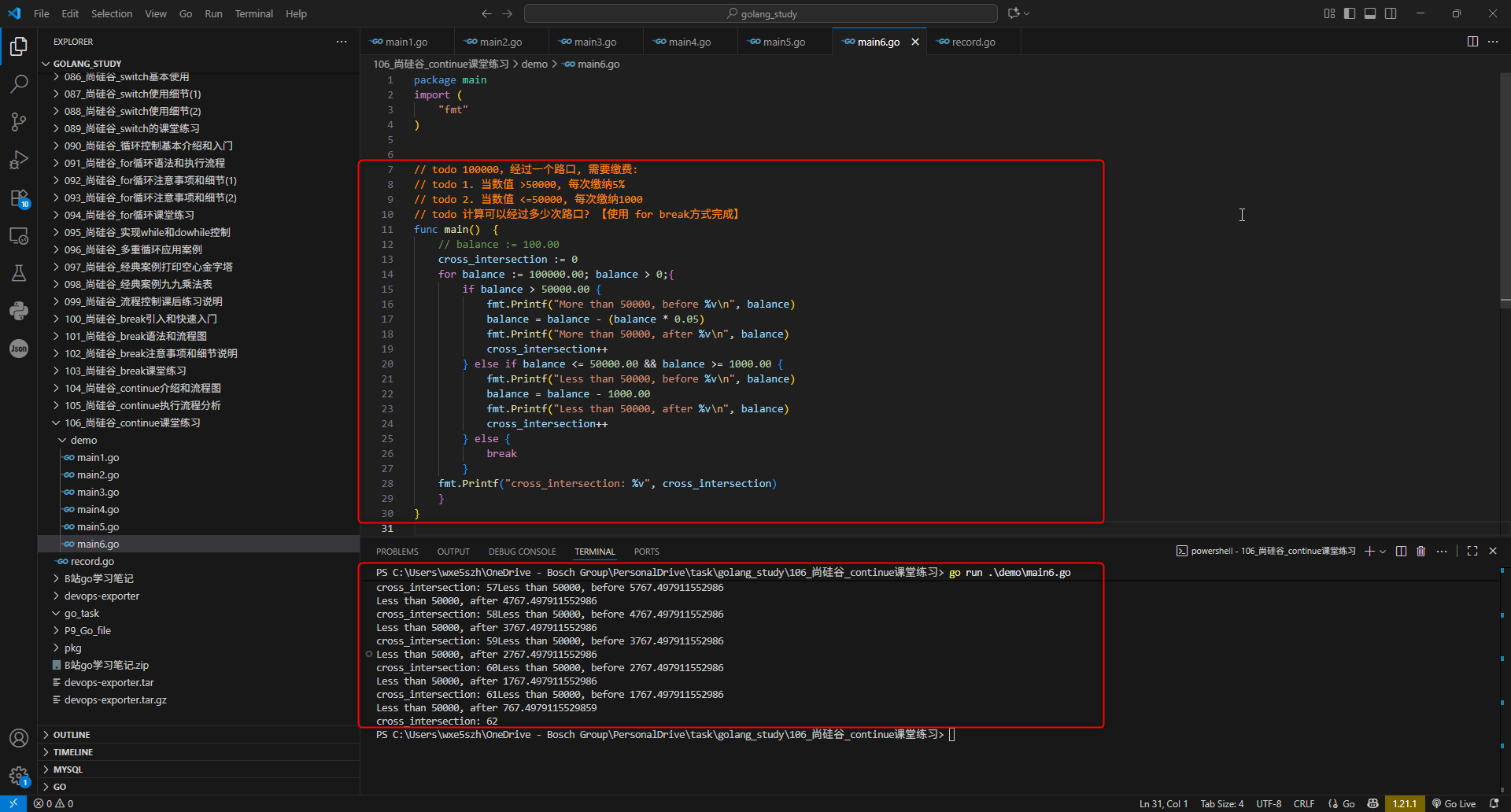Open the Selection menu
The height and width of the screenshot is (812, 1511).
tap(112, 13)
